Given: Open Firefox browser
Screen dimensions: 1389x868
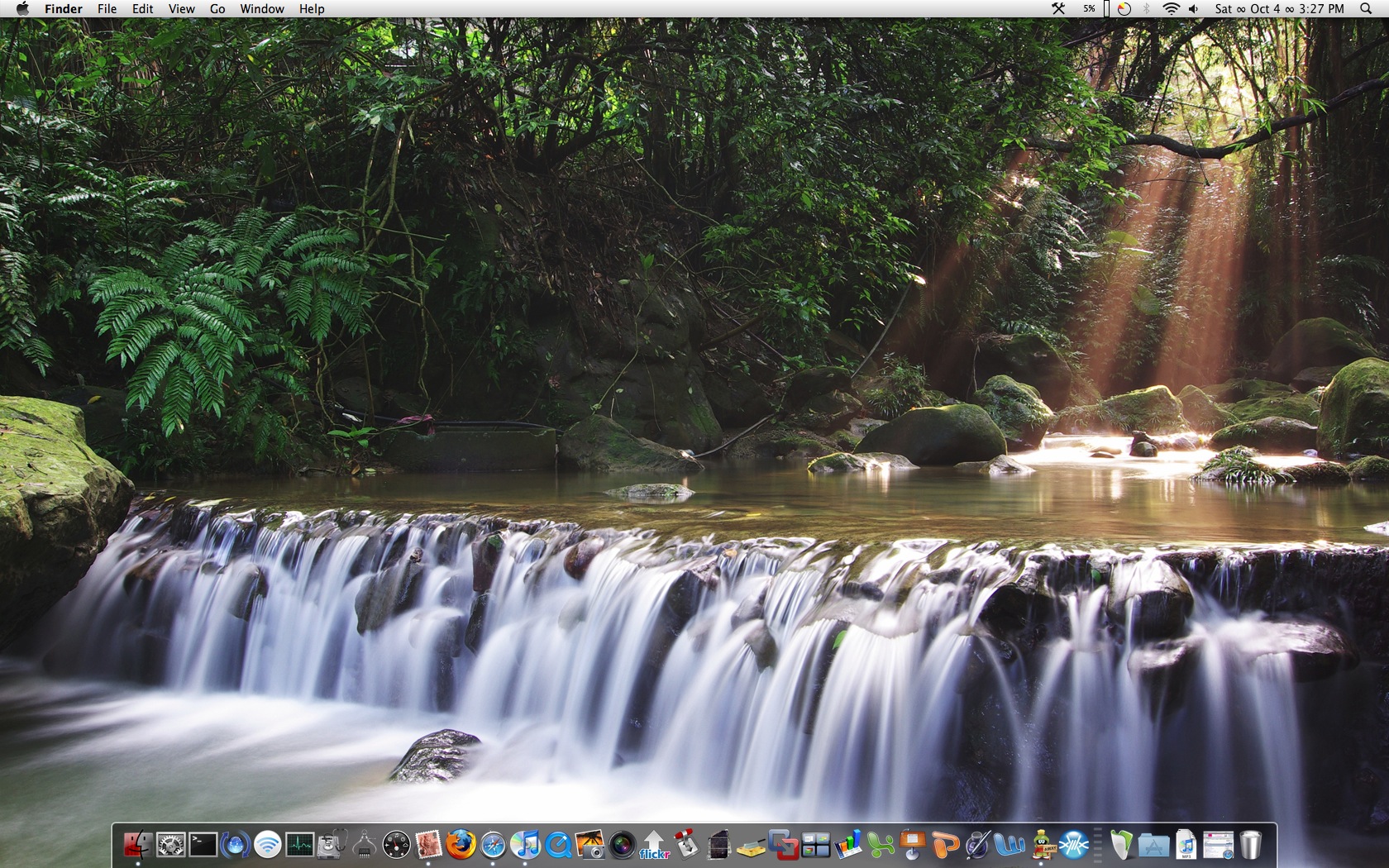Looking at the screenshot, I should [461, 844].
